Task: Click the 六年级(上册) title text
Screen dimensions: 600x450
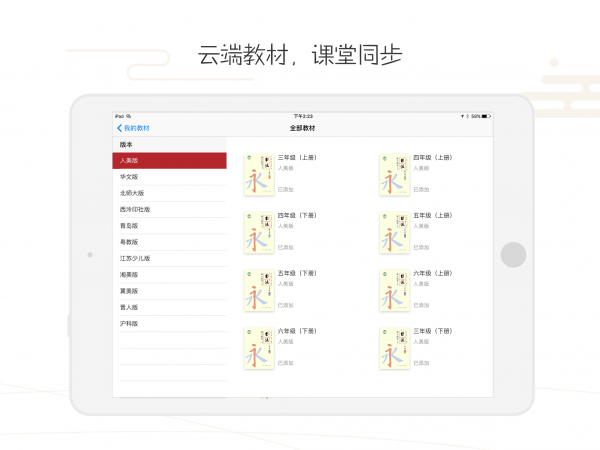Action: 433,273
